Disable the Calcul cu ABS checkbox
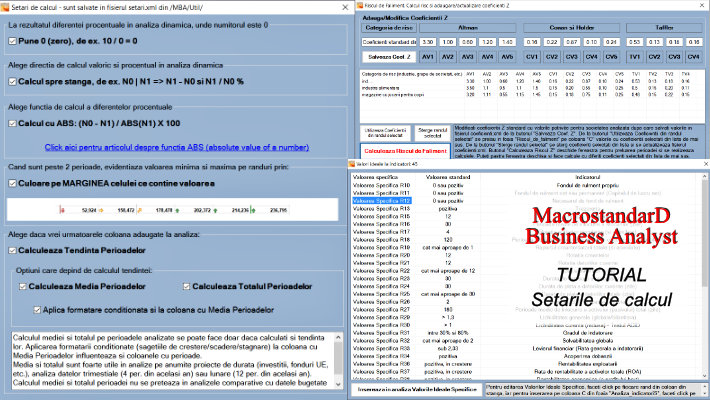710x400 pixels. [x=12, y=124]
